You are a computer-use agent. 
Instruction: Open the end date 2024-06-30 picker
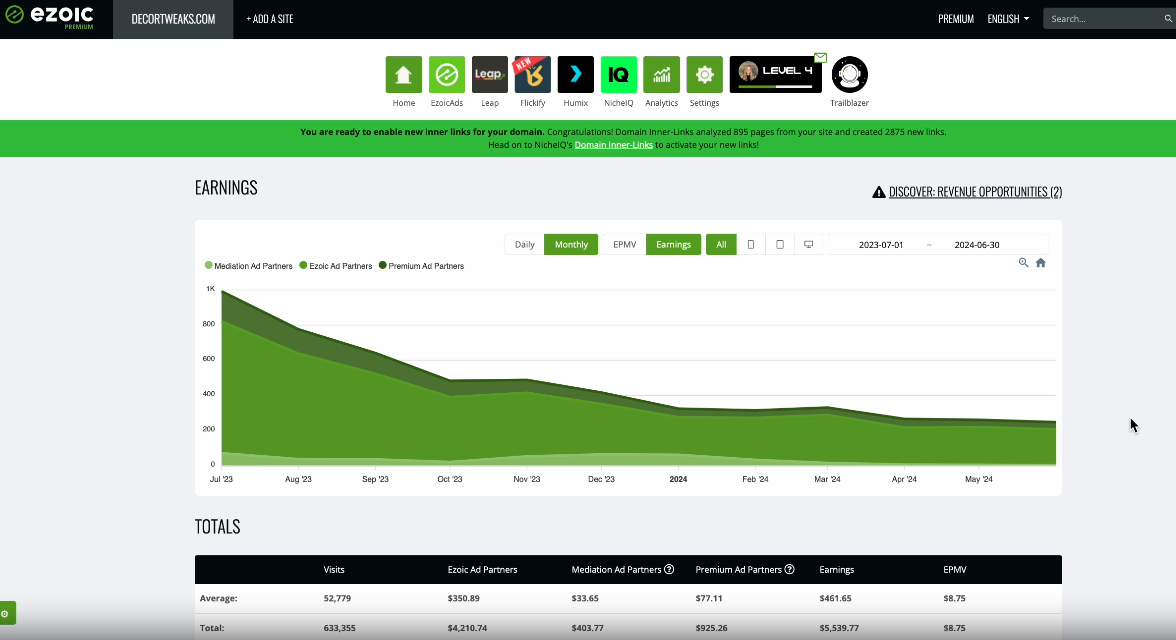pyautogui.click(x=976, y=245)
